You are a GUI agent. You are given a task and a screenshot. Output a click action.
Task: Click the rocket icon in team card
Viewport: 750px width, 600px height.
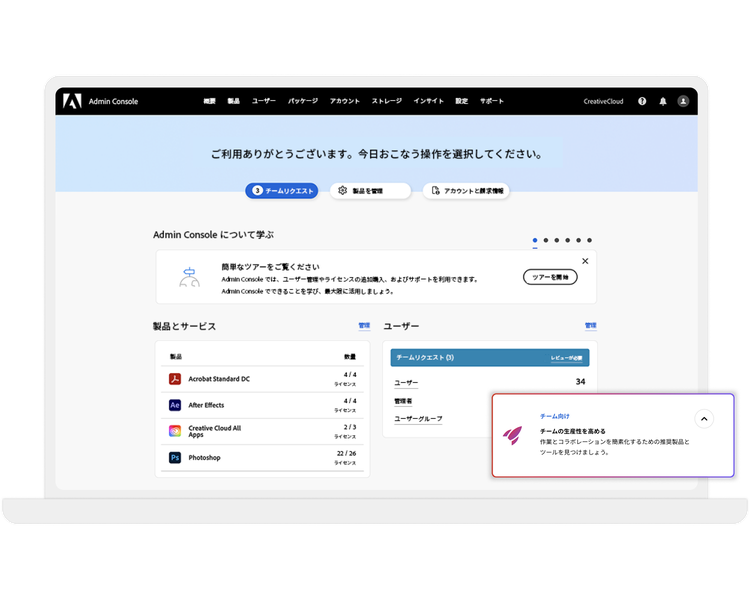tap(513, 435)
